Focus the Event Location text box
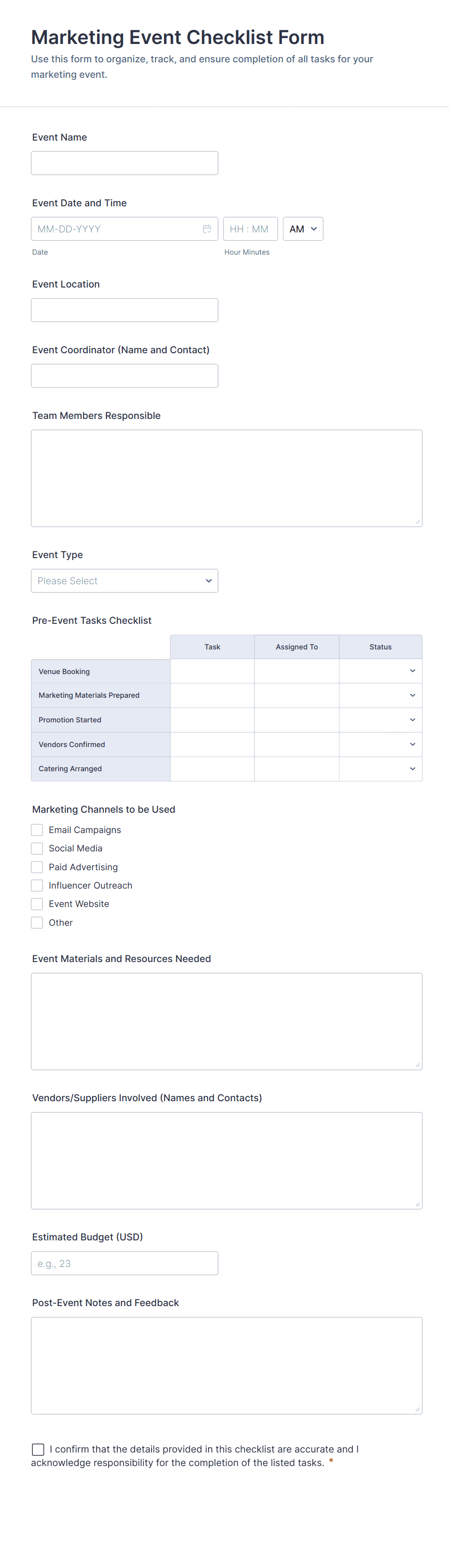Image resolution: width=449 pixels, height=1568 pixels. click(x=124, y=310)
